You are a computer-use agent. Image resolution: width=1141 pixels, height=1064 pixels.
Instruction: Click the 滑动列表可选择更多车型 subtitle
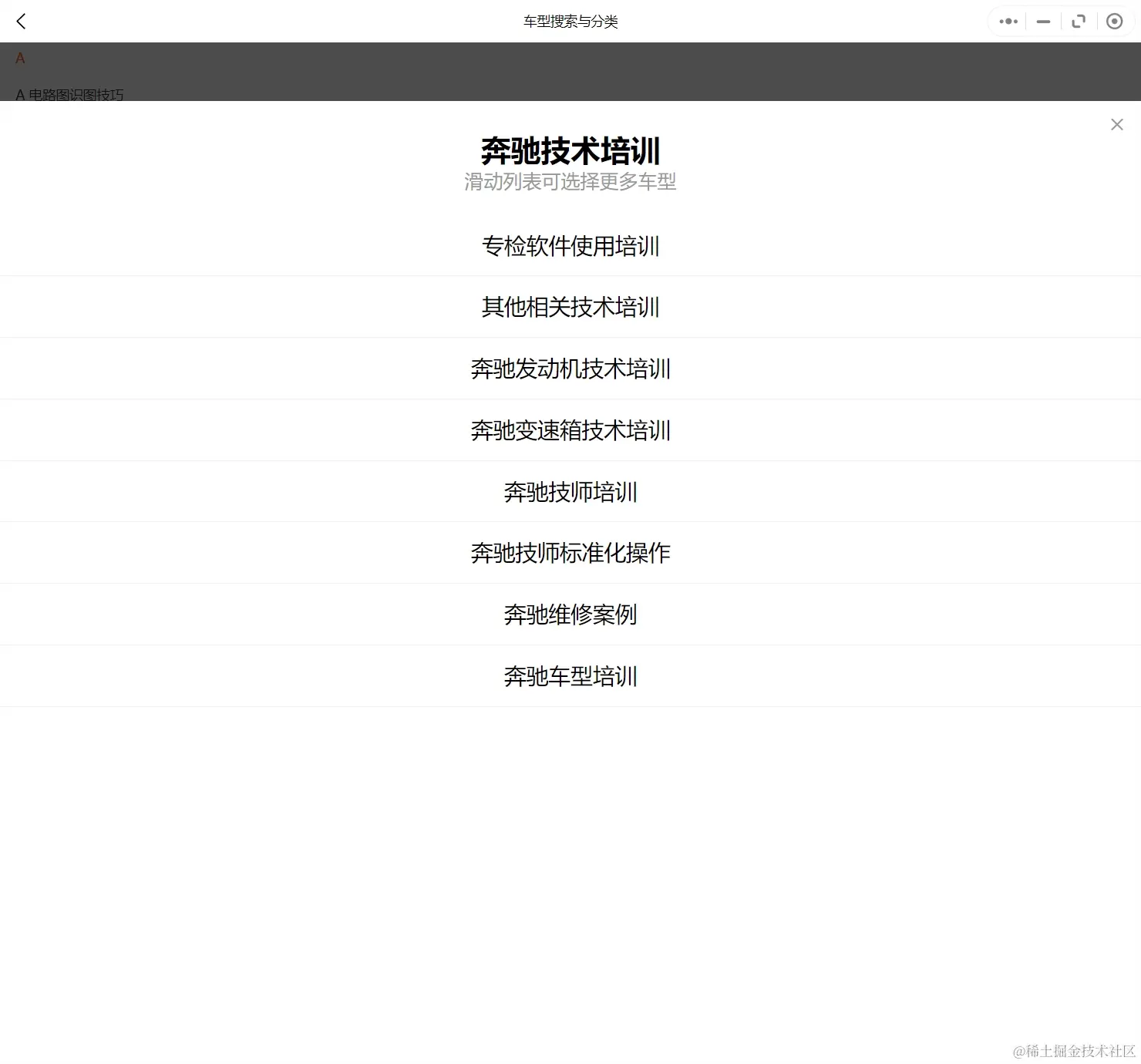coord(570,182)
